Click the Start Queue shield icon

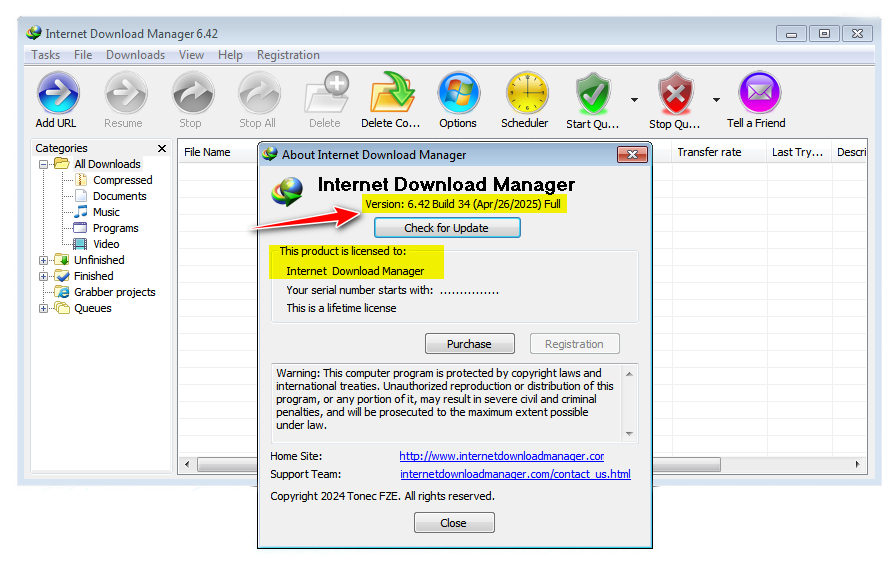593,94
